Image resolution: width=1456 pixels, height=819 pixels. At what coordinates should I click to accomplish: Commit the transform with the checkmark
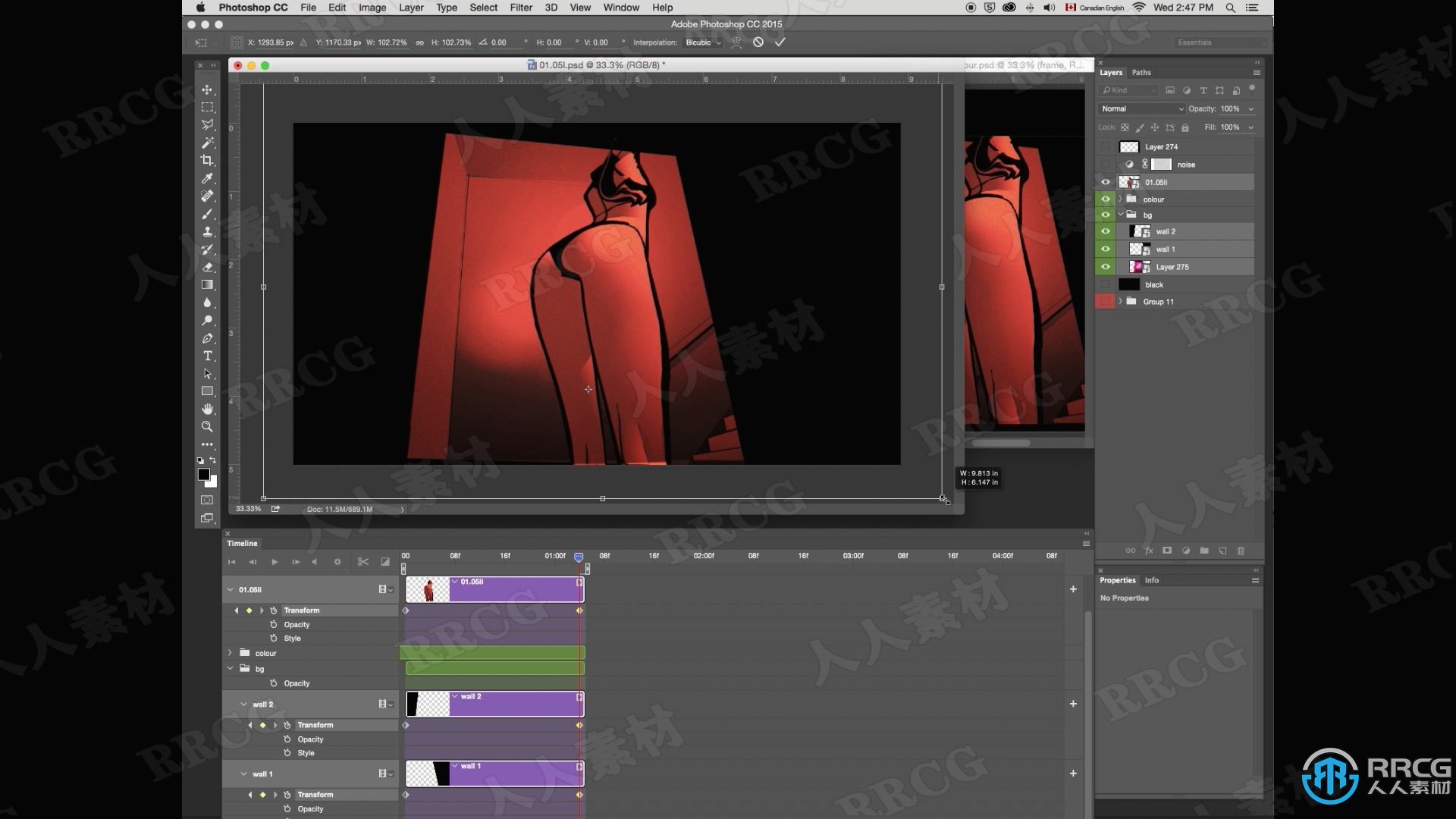click(x=780, y=42)
